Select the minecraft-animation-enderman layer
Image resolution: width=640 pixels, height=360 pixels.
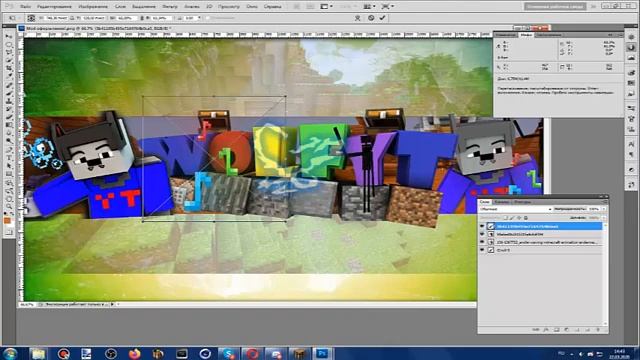[546, 242]
